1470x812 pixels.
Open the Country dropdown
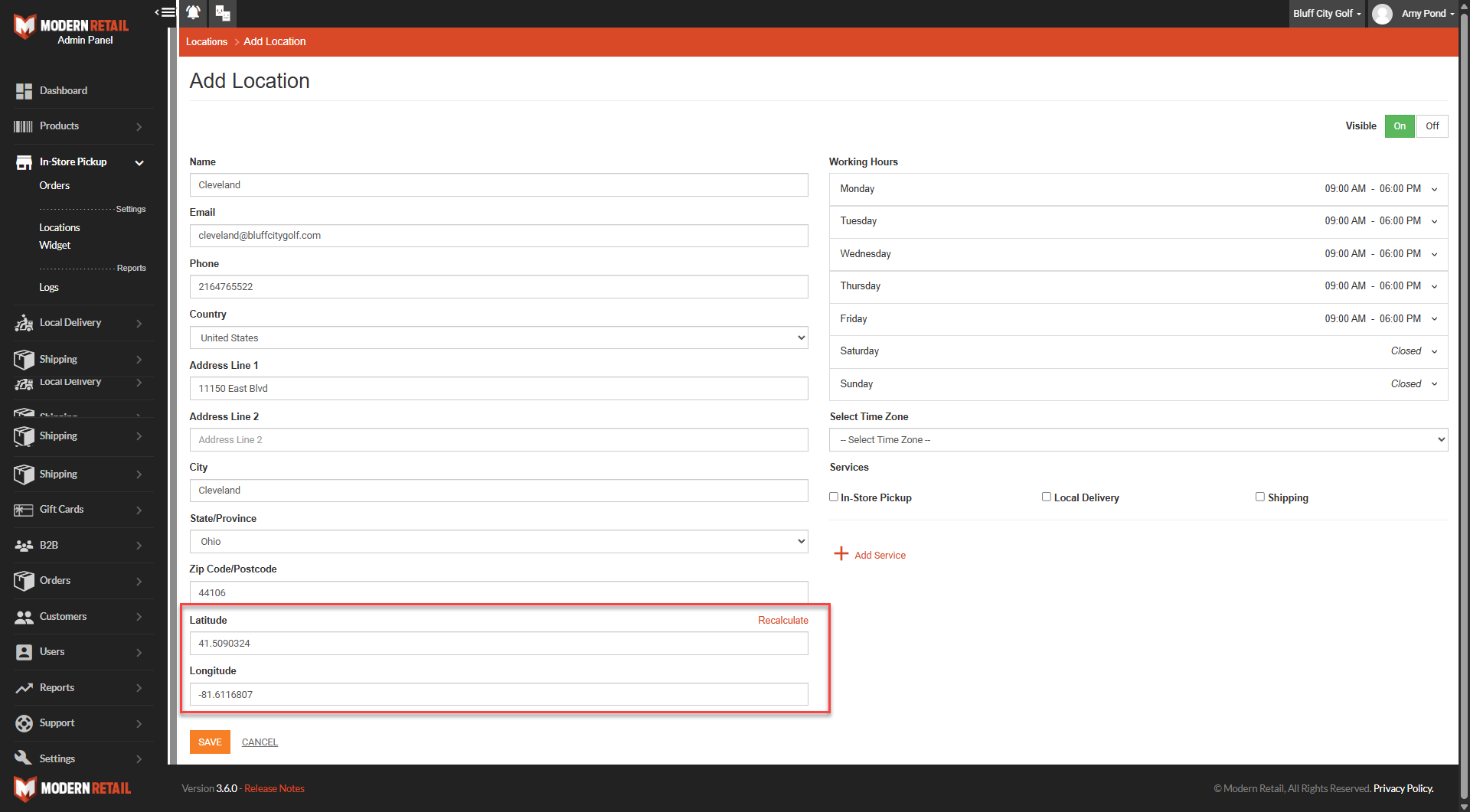click(498, 338)
